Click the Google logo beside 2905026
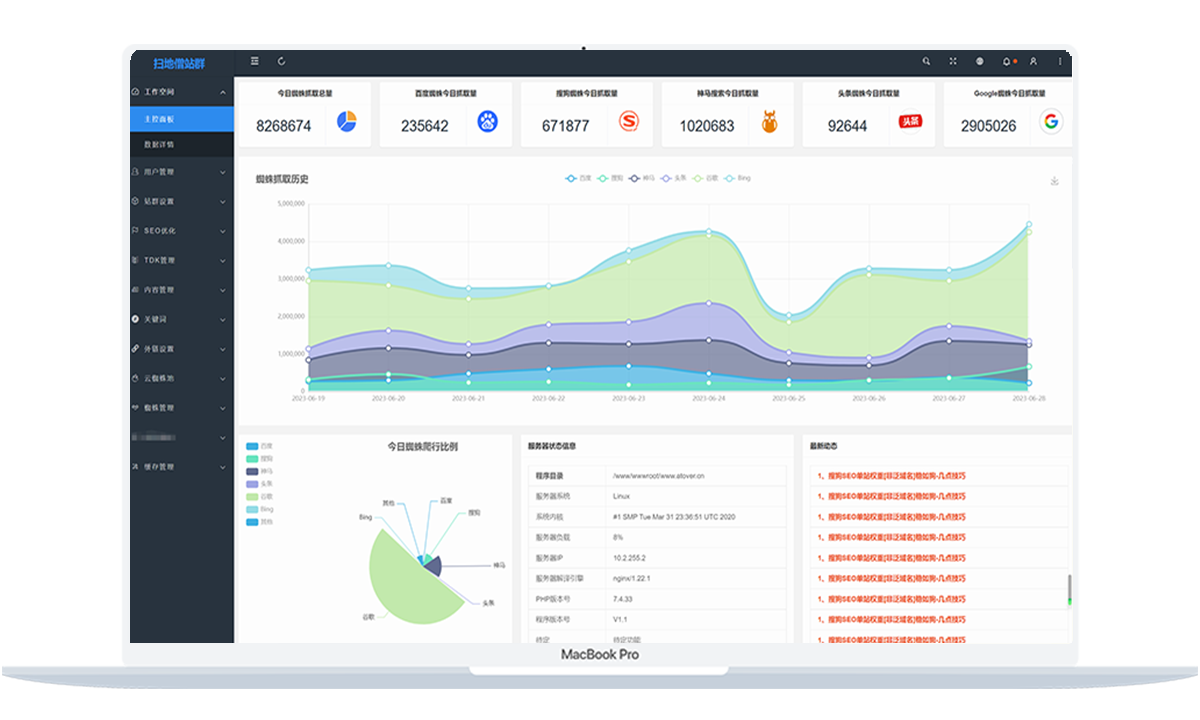Image resolution: width=1200 pixels, height=720 pixels. (1049, 122)
